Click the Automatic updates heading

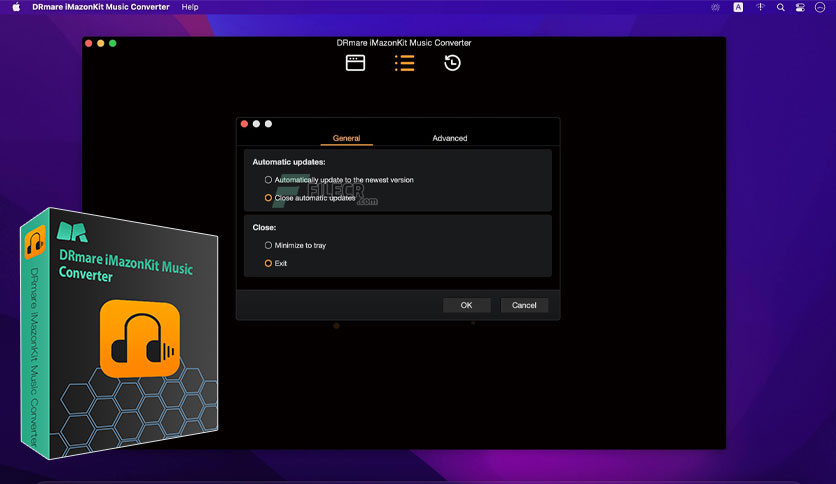click(x=288, y=162)
